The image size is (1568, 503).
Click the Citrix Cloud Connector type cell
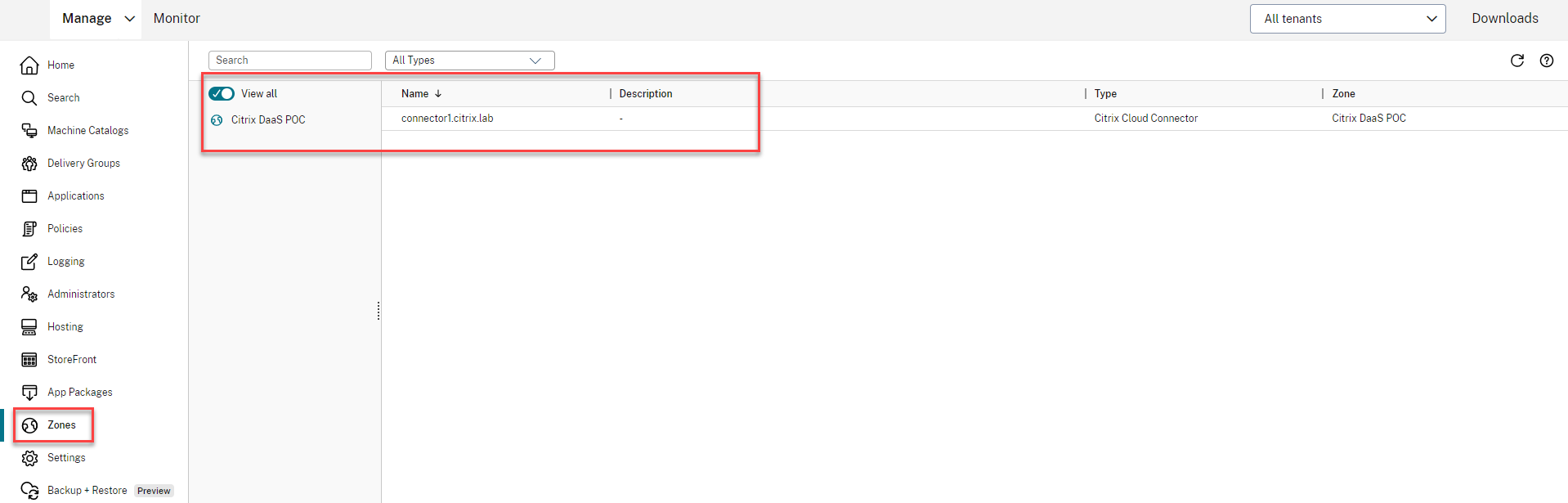[1146, 119]
